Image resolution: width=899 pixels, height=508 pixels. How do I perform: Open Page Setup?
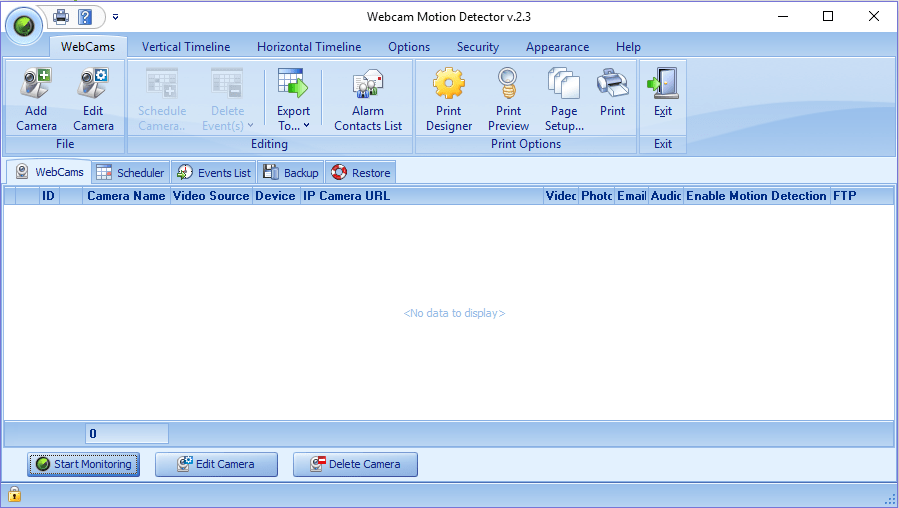tap(564, 100)
